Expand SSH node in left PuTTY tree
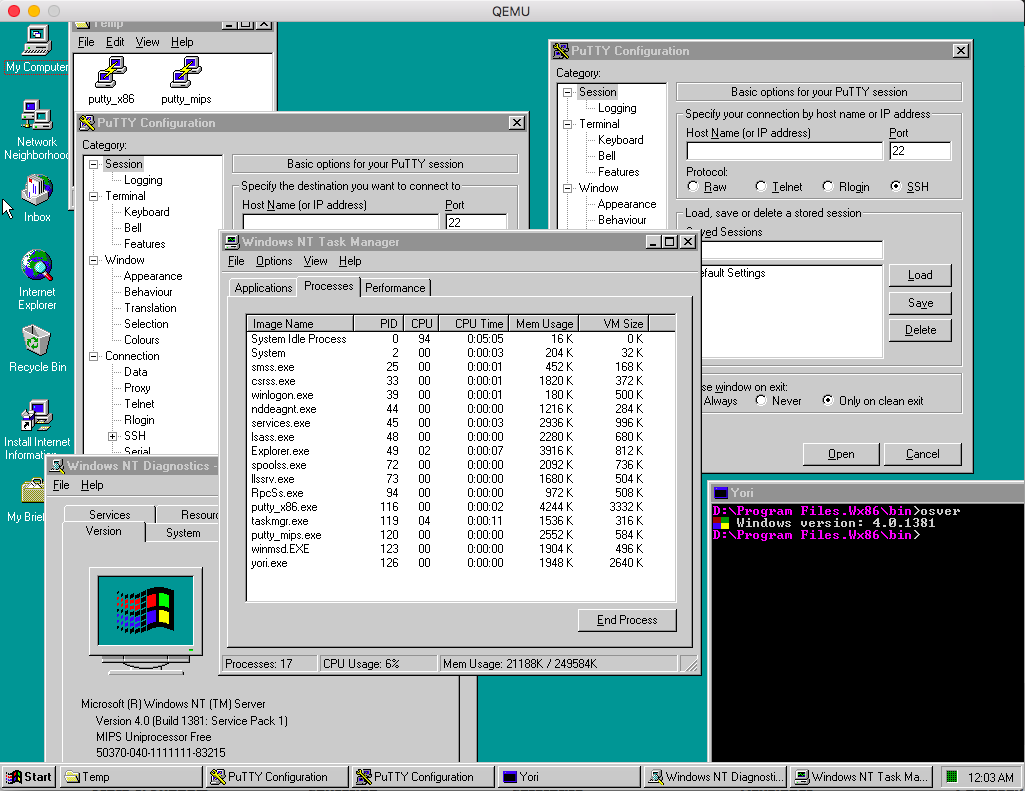1025x791 pixels. [112, 436]
